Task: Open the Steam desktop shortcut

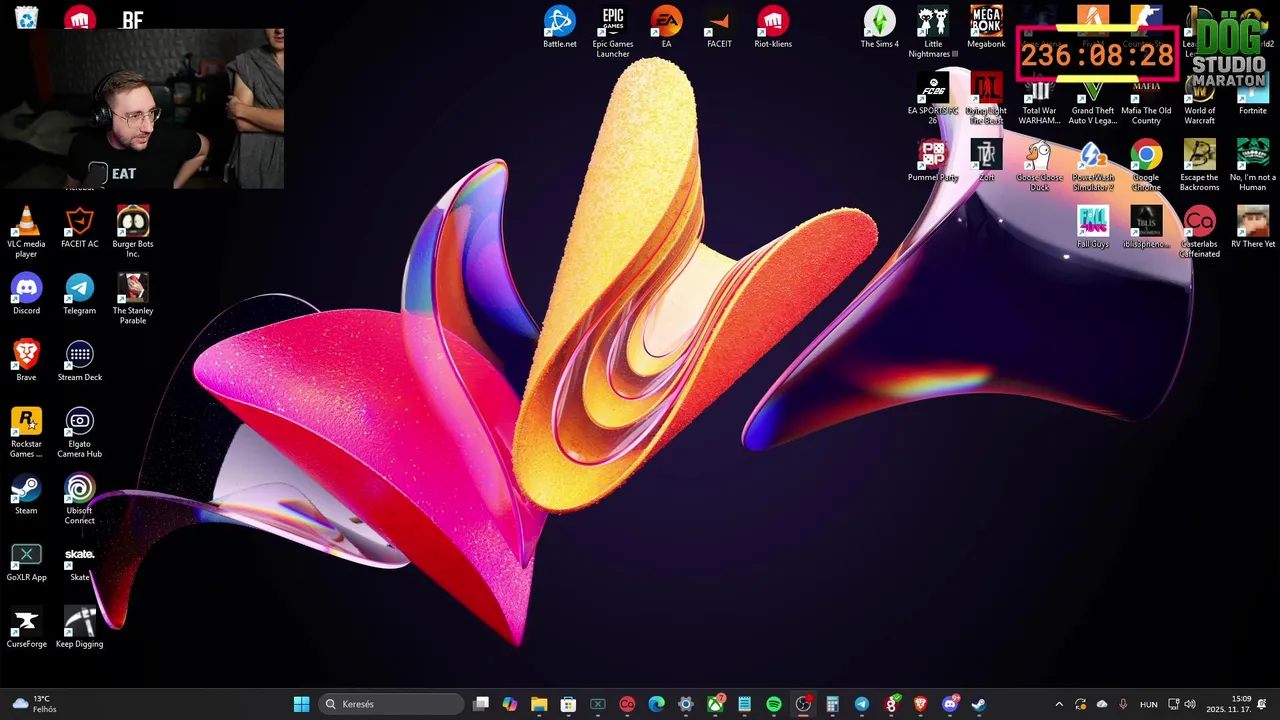Action: [x=26, y=495]
